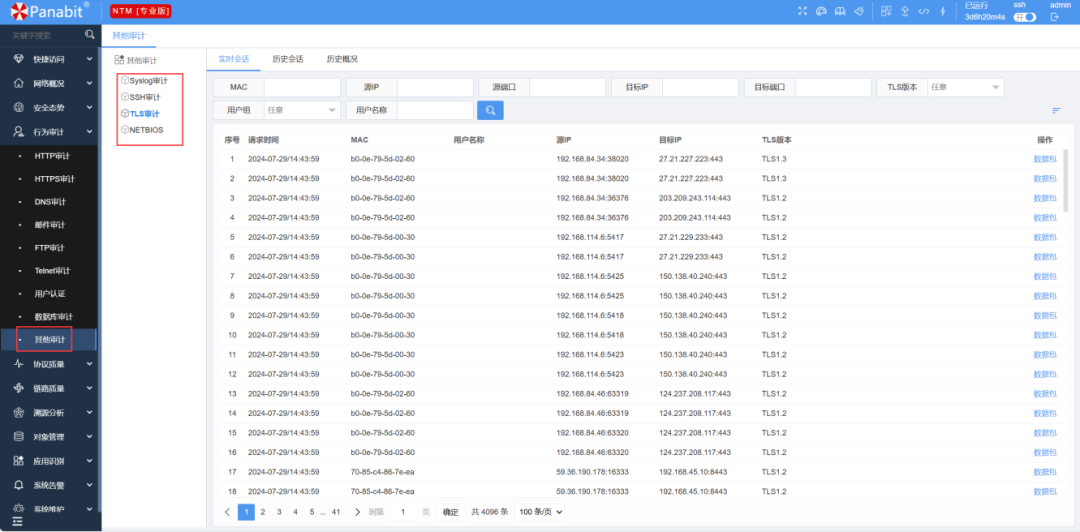
Task: Go to page 2
Action: 262,512
